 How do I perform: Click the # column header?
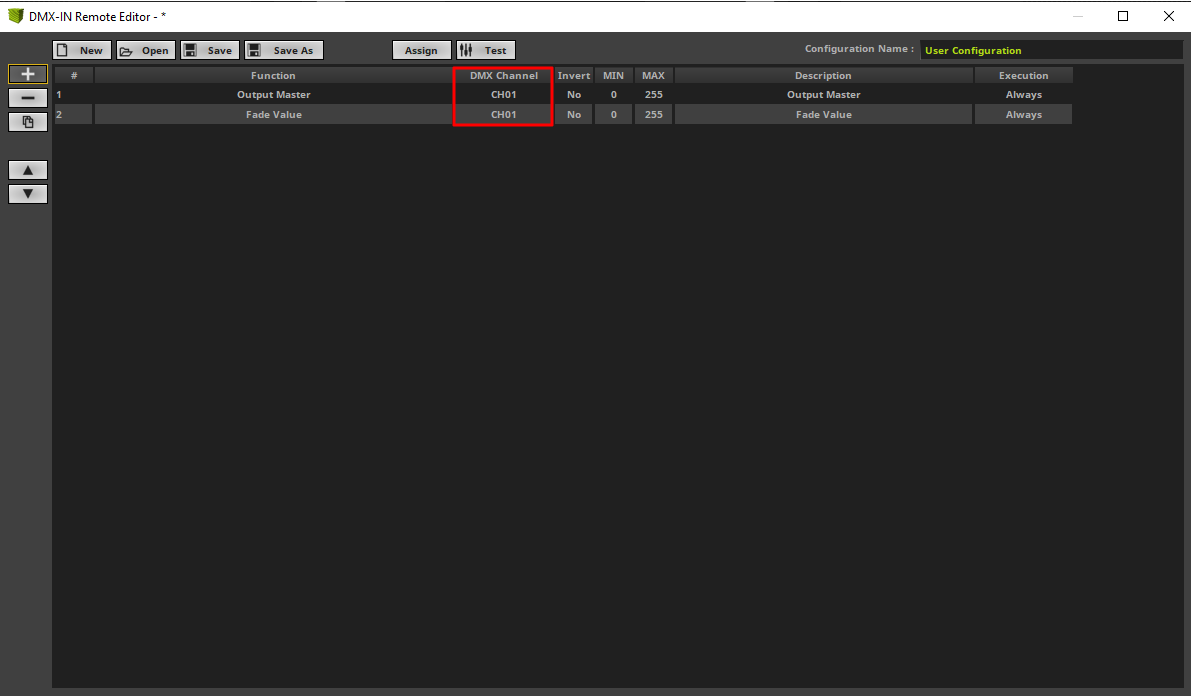[74, 75]
